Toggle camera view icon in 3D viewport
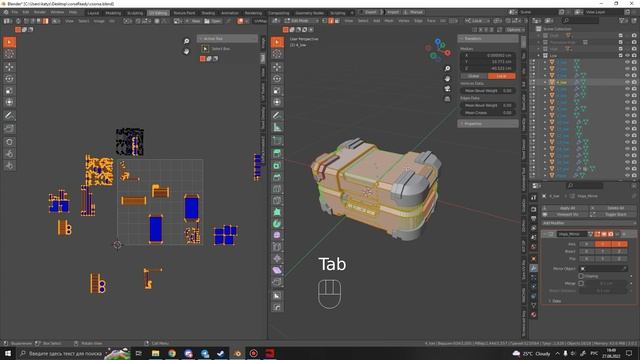 [447, 89]
